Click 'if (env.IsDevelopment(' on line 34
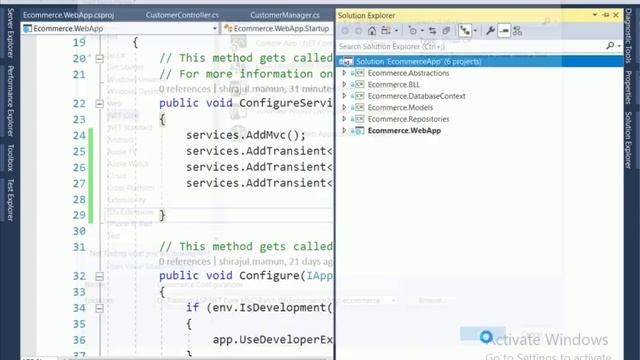The image size is (640, 360). coord(259,307)
